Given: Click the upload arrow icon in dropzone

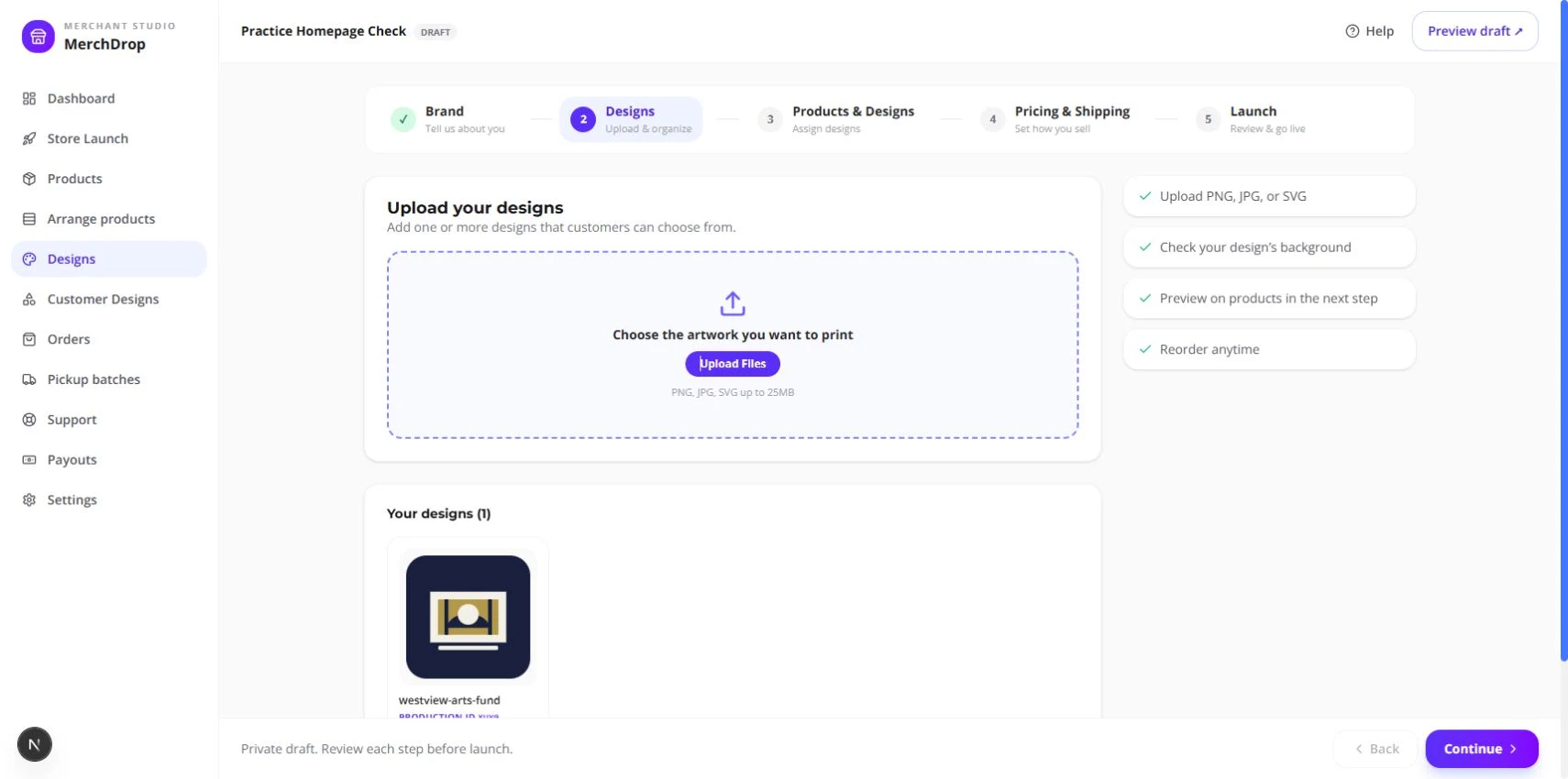Looking at the screenshot, I should point(733,303).
